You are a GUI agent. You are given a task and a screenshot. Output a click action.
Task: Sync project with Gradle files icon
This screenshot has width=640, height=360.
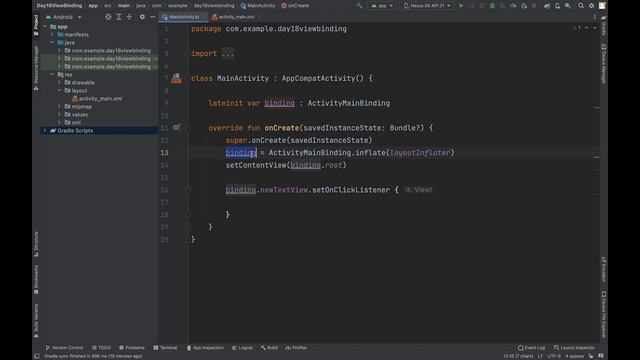click(x=547, y=6)
